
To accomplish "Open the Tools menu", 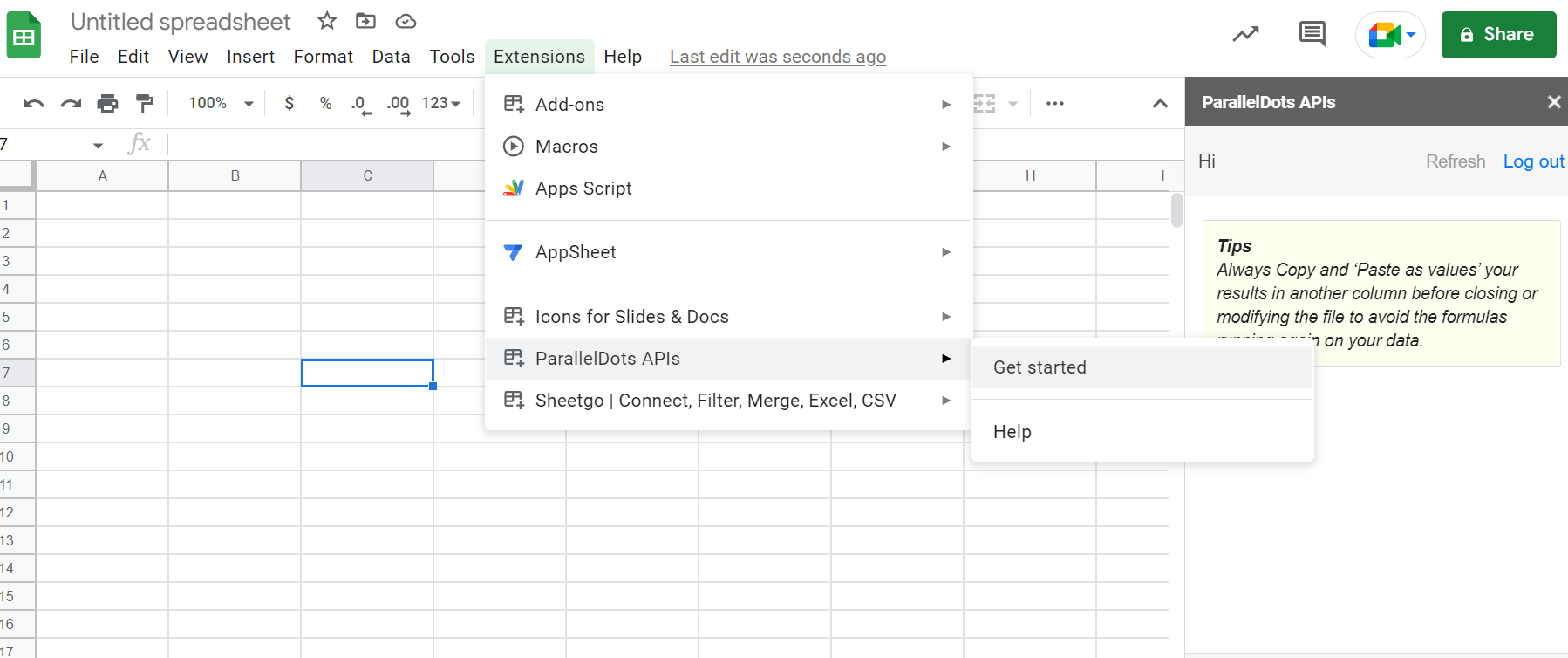I will (x=452, y=57).
